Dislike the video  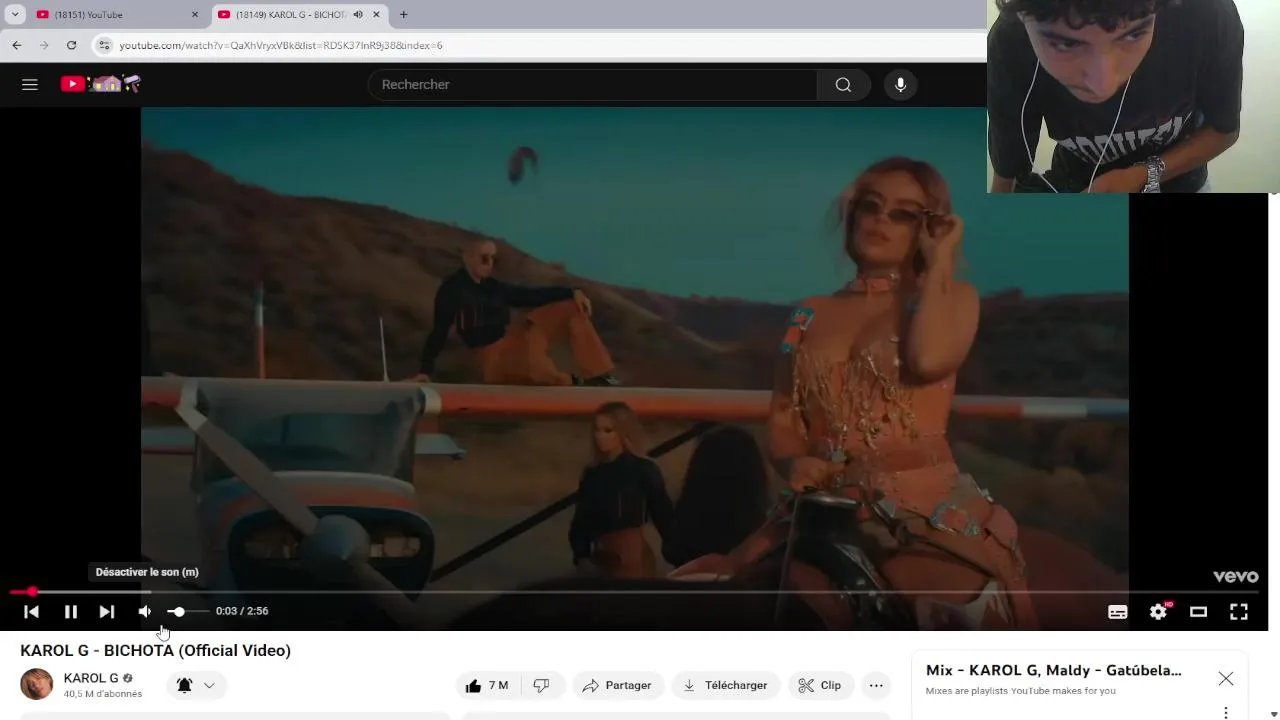(x=541, y=685)
